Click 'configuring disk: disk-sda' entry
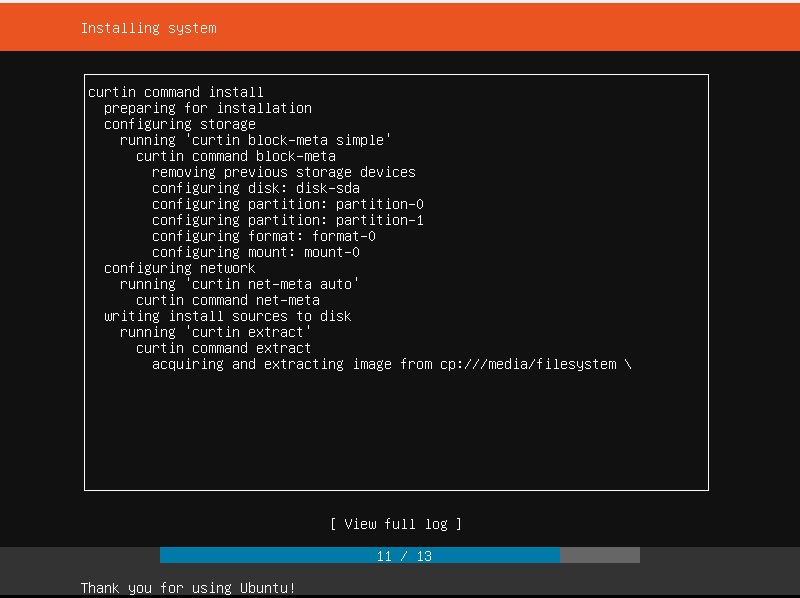 [x=256, y=188]
